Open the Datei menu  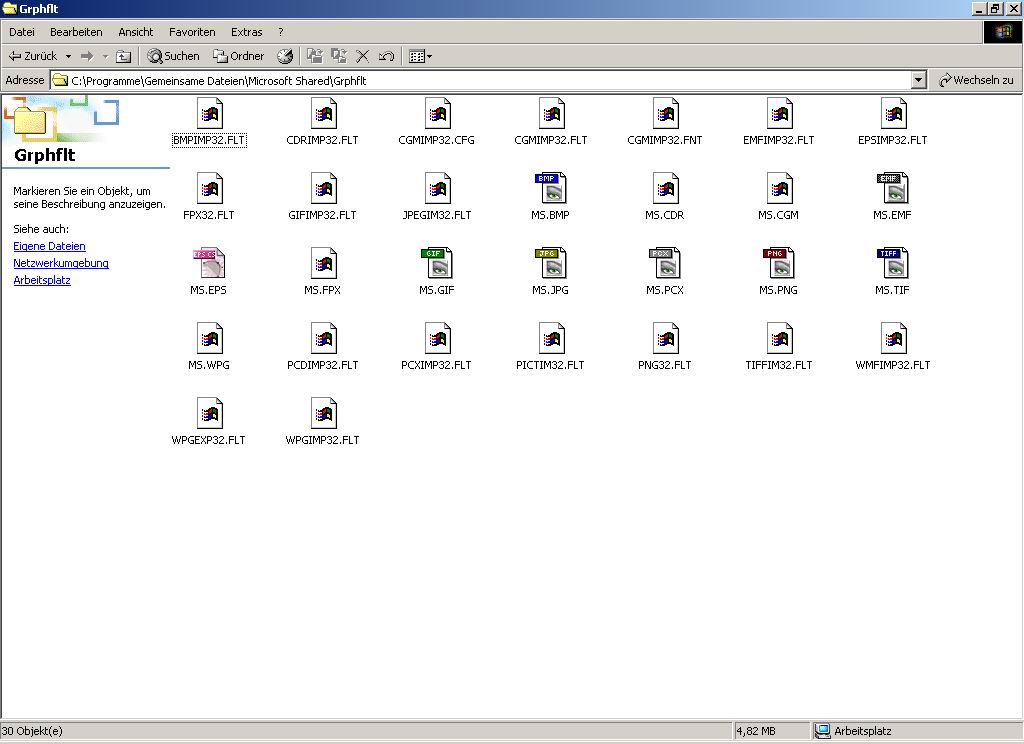pos(22,32)
